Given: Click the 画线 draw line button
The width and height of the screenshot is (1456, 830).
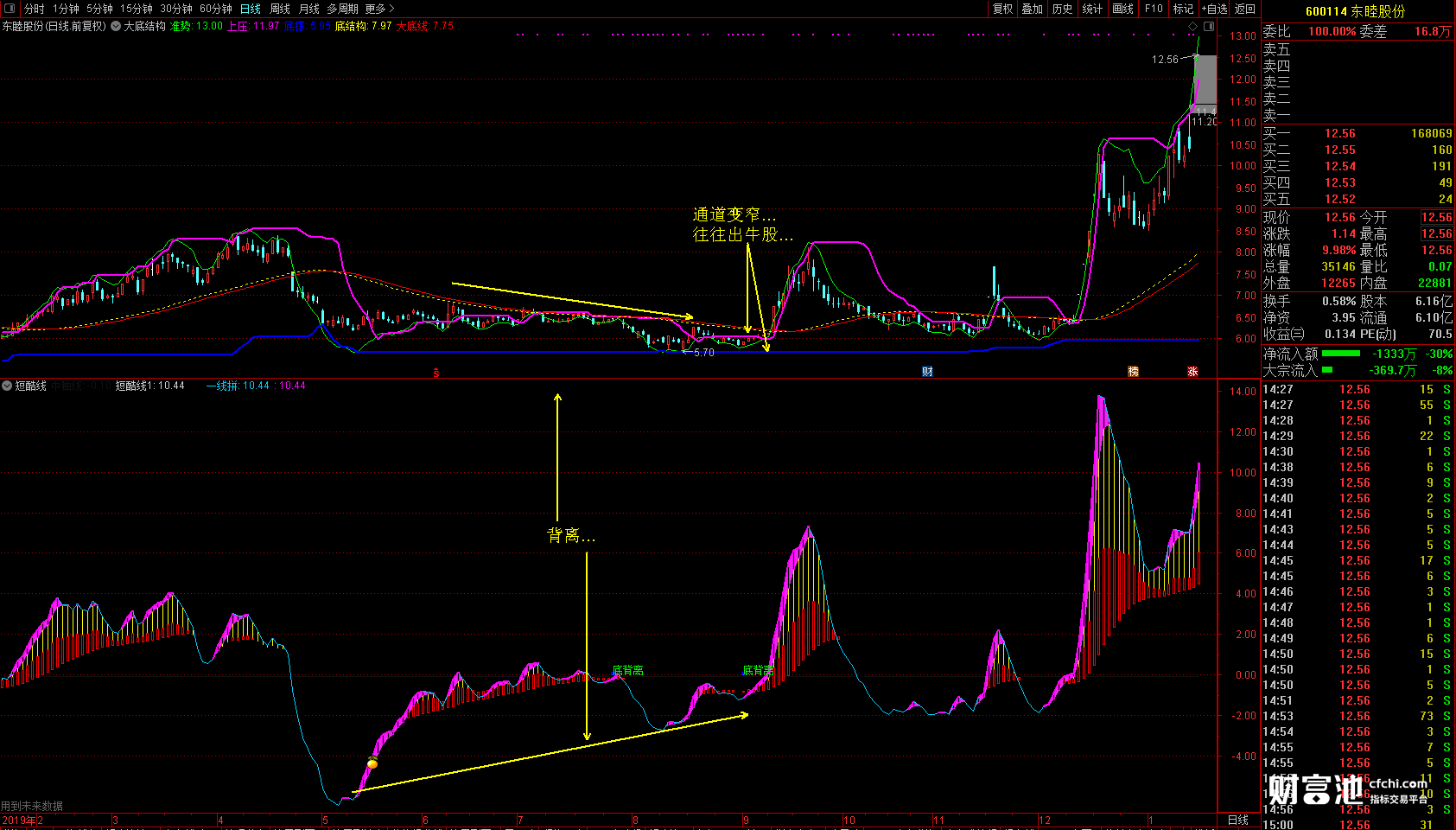Looking at the screenshot, I should click(1122, 9).
